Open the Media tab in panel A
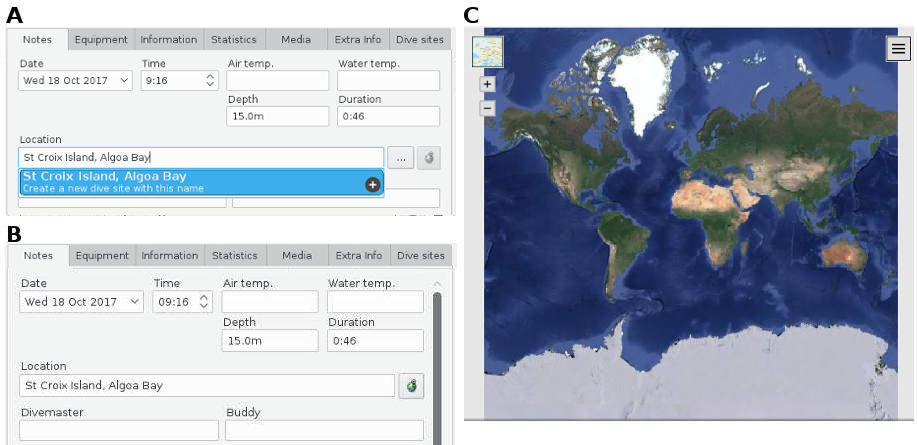Image resolution: width=917 pixels, height=445 pixels. [x=296, y=40]
